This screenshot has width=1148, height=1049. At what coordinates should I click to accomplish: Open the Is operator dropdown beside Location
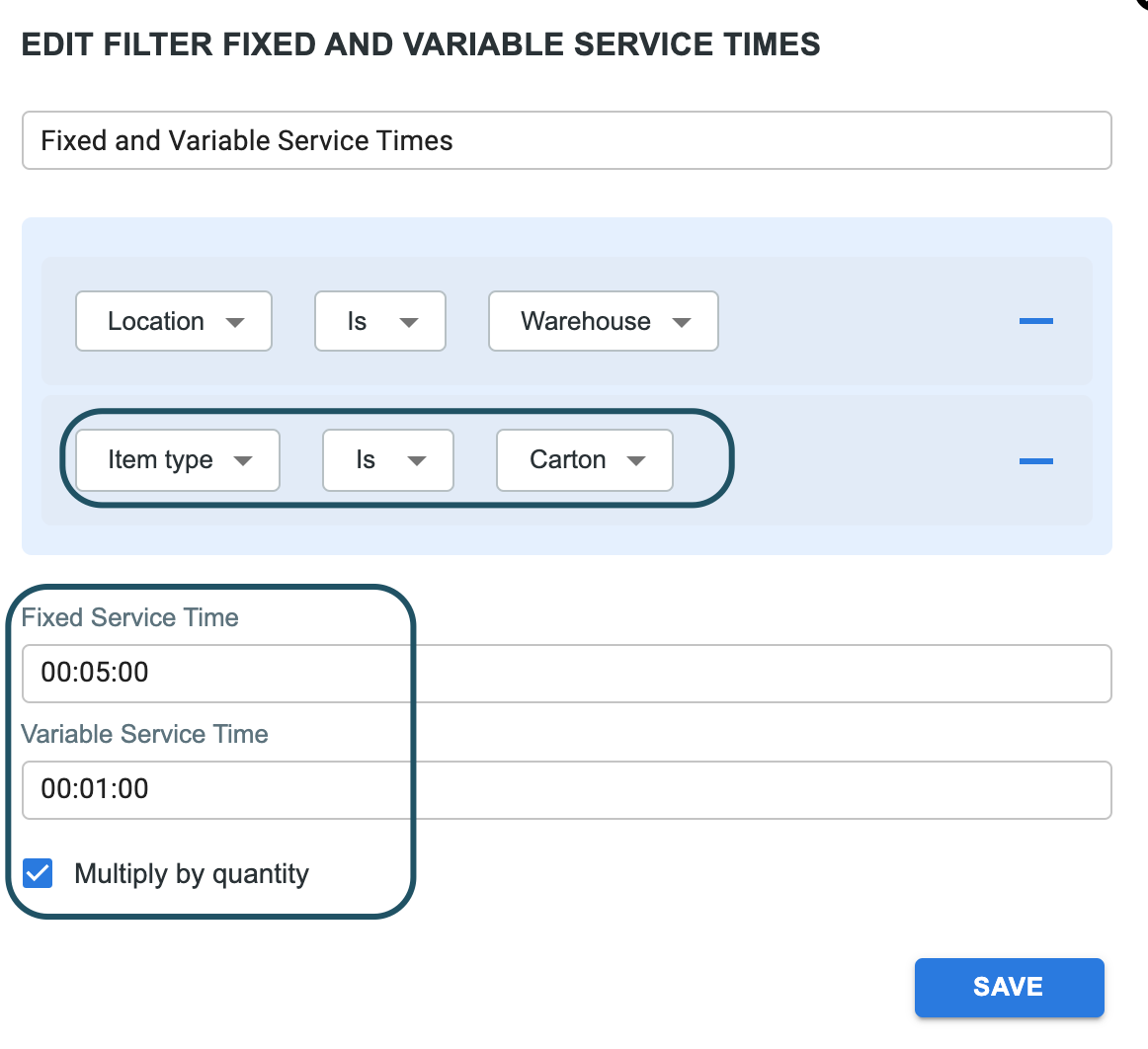pyautogui.click(x=380, y=321)
